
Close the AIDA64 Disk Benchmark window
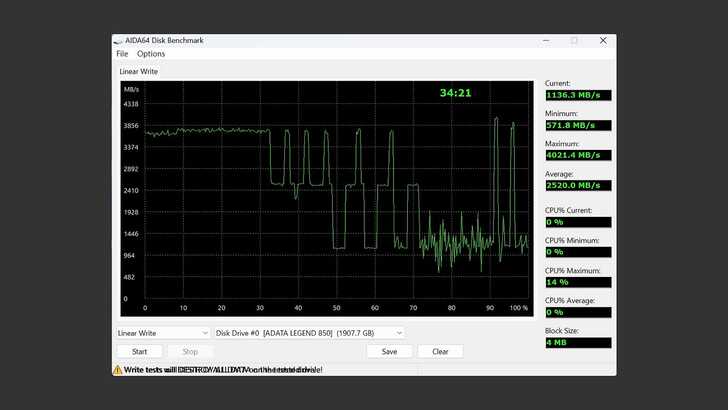tap(603, 41)
